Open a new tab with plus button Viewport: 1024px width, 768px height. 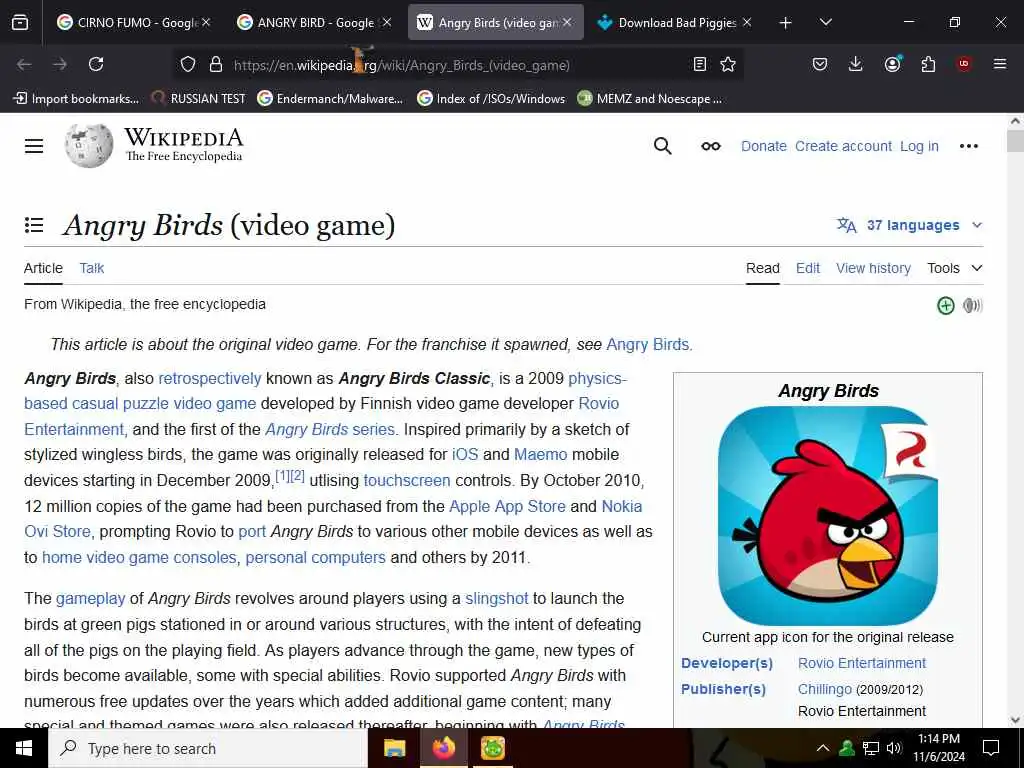click(786, 23)
